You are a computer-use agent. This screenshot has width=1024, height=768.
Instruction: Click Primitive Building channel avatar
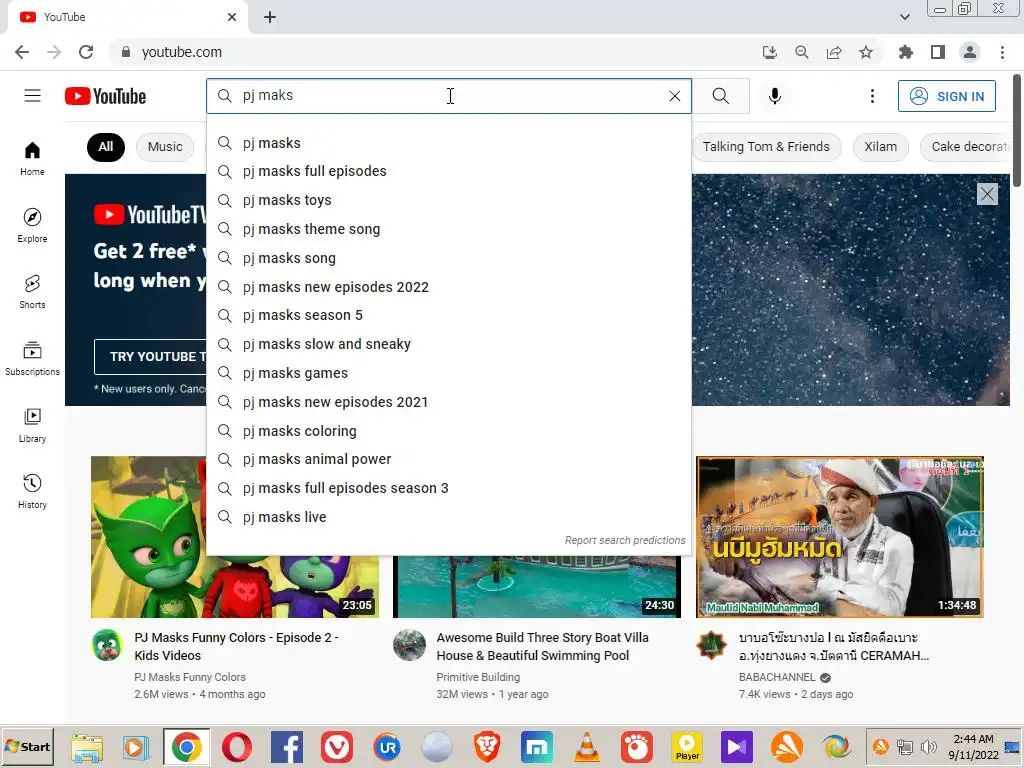(409, 645)
